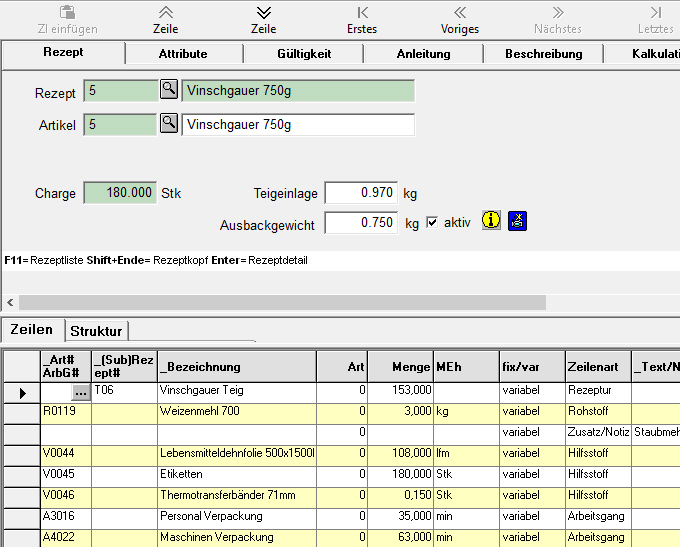Click the Artikel number field

(120, 124)
